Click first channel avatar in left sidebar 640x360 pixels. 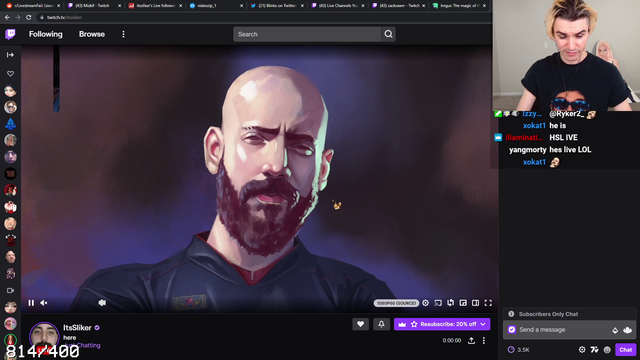coord(10,91)
